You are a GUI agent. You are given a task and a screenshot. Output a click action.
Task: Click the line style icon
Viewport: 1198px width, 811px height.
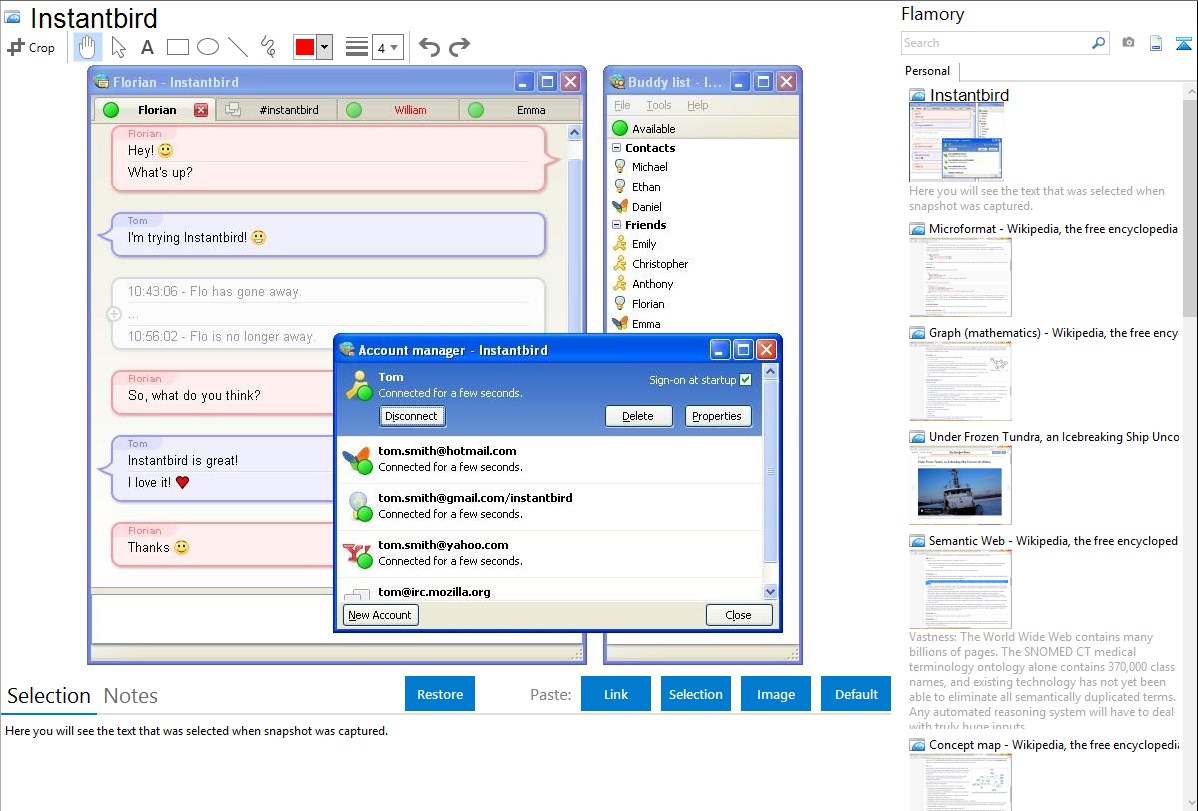356,47
